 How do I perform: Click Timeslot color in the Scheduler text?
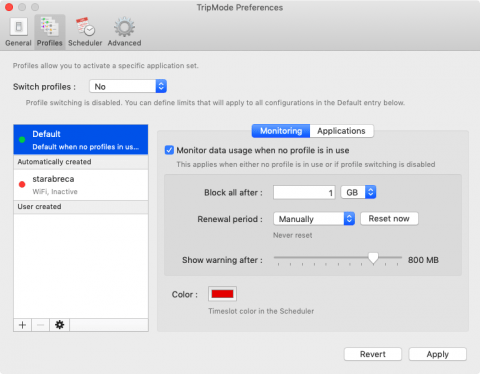[261, 311]
